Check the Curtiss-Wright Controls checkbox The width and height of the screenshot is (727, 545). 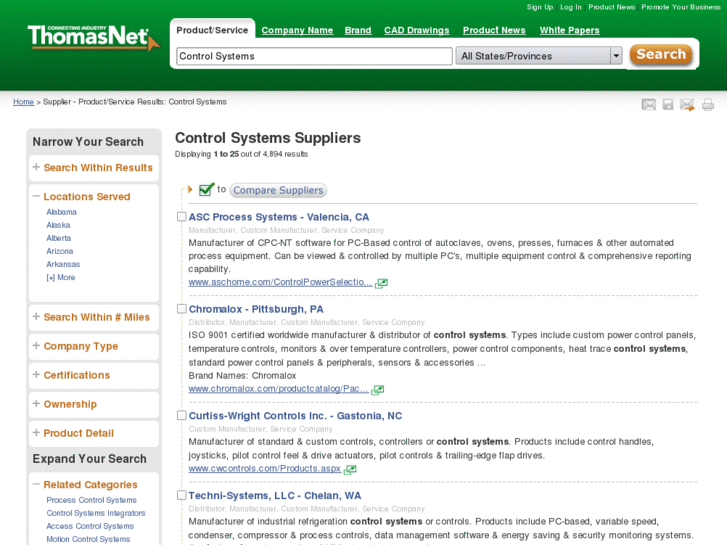[x=182, y=416]
